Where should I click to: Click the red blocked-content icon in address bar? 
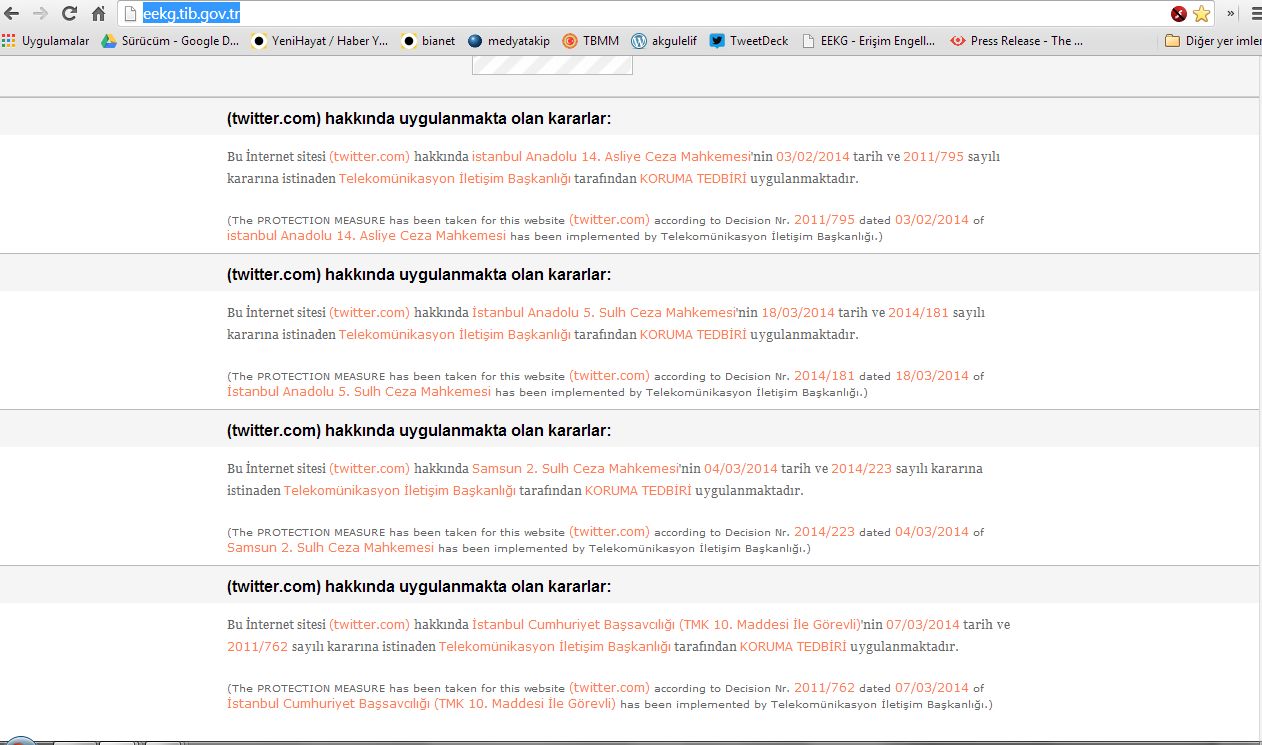[1179, 14]
